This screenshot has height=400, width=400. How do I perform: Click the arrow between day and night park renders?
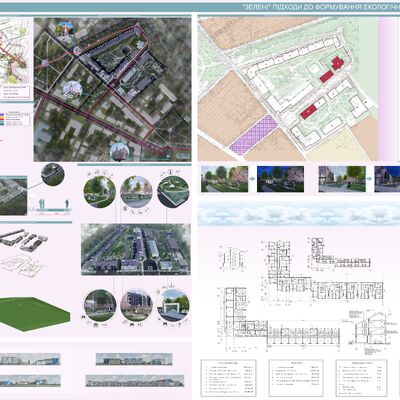pos(252,179)
